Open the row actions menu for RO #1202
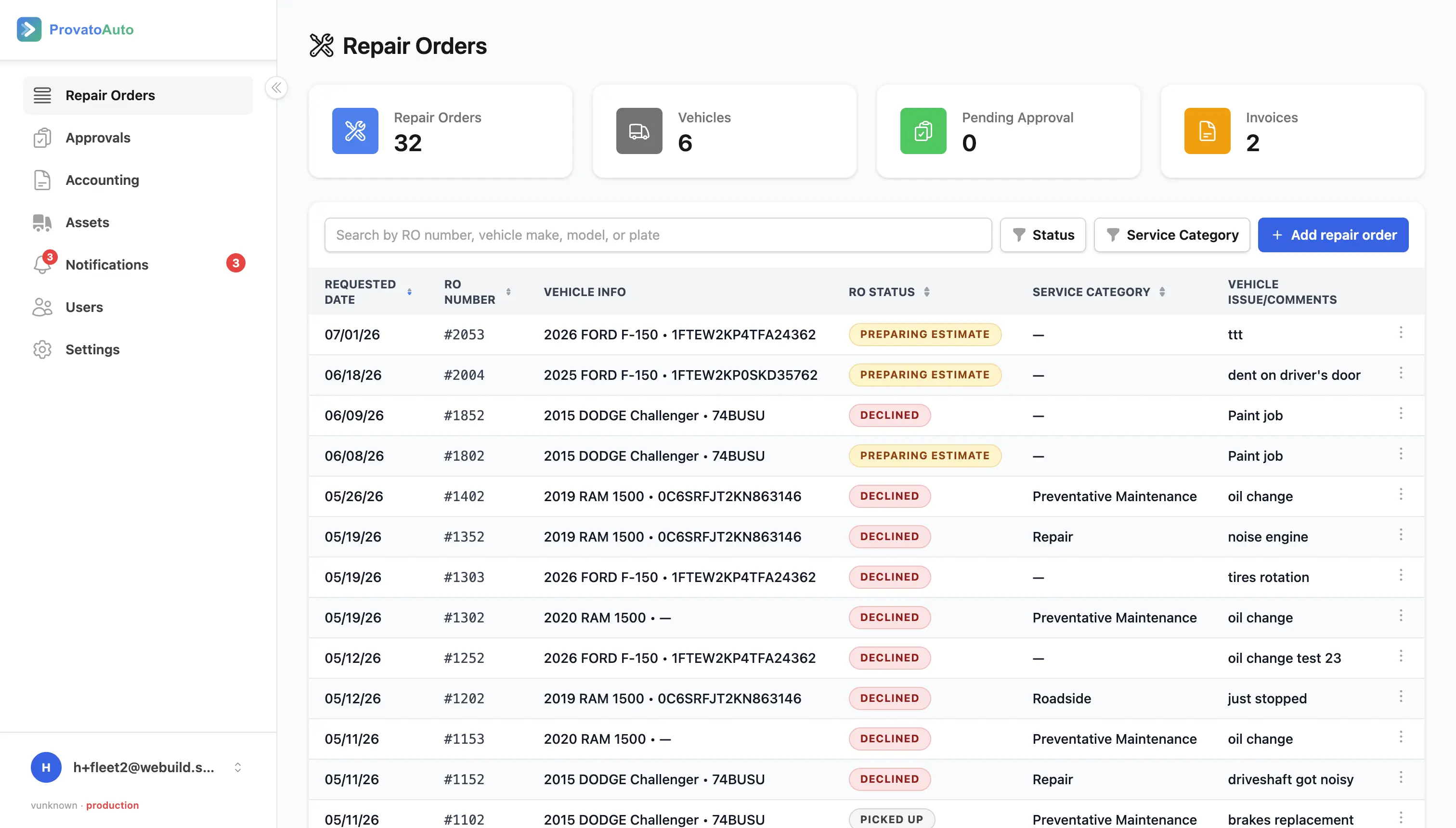 [x=1401, y=697]
